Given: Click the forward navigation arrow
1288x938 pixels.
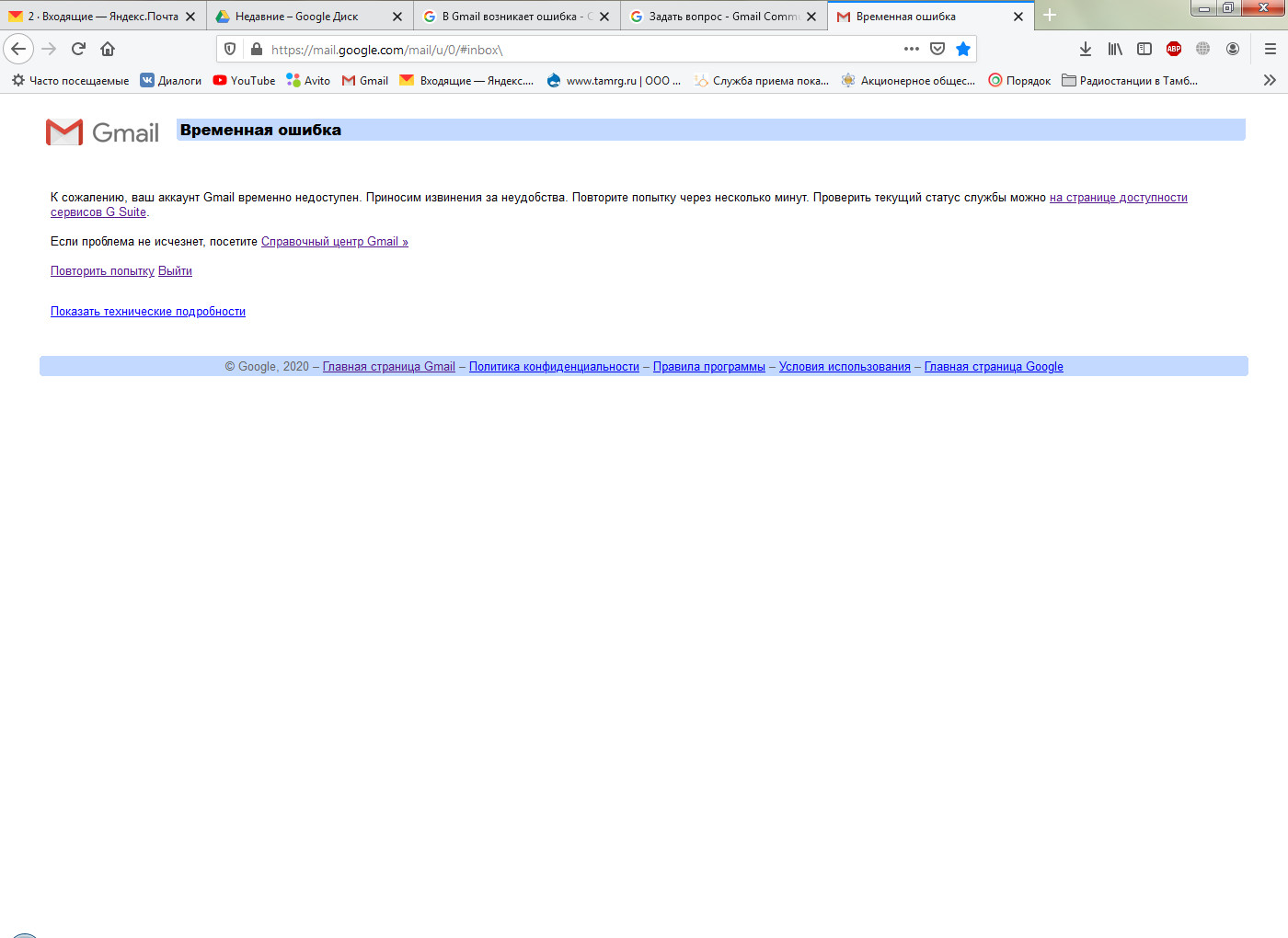Looking at the screenshot, I should (x=50, y=49).
